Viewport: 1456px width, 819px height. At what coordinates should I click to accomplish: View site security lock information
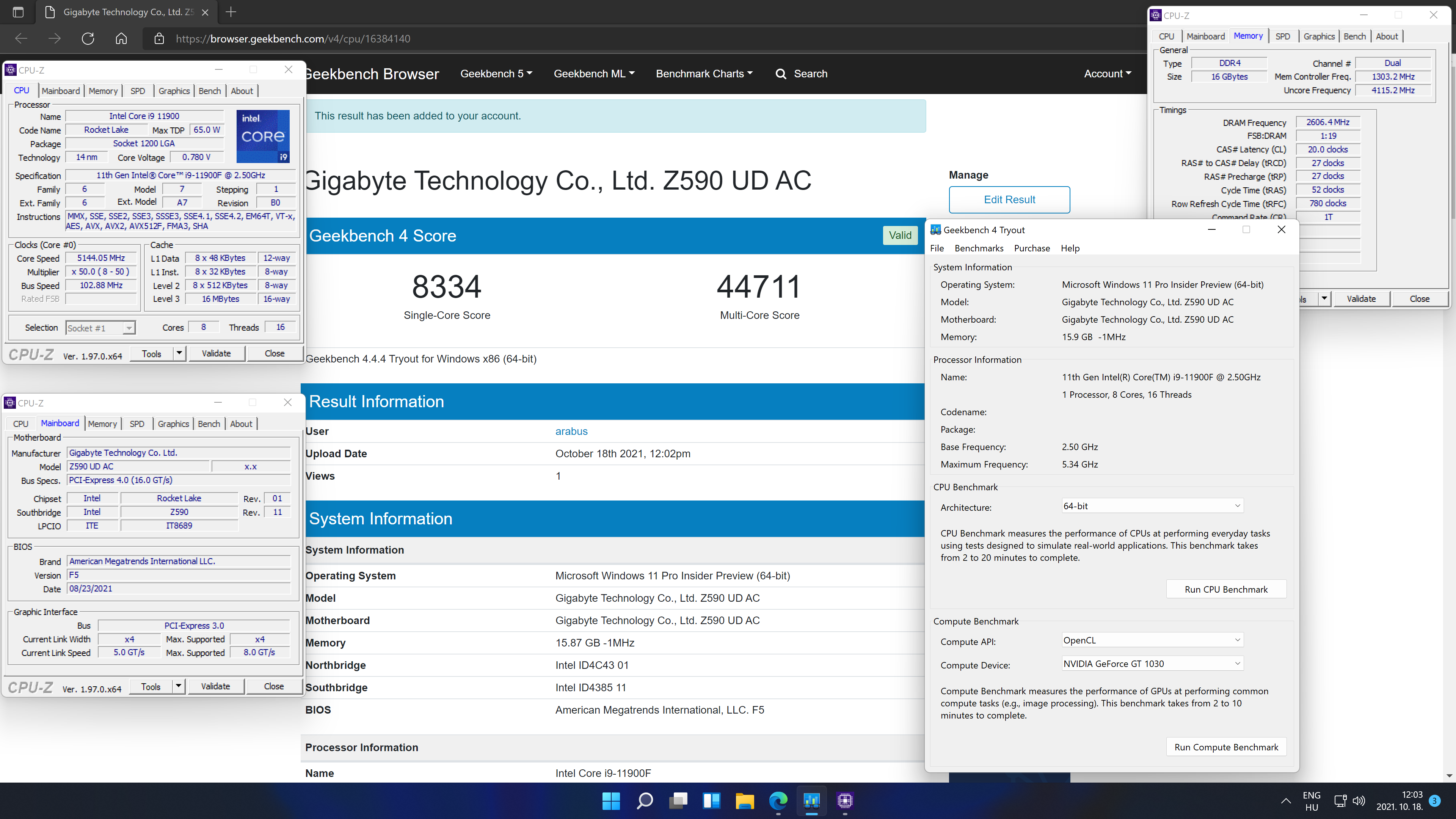(x=159, y=38)
